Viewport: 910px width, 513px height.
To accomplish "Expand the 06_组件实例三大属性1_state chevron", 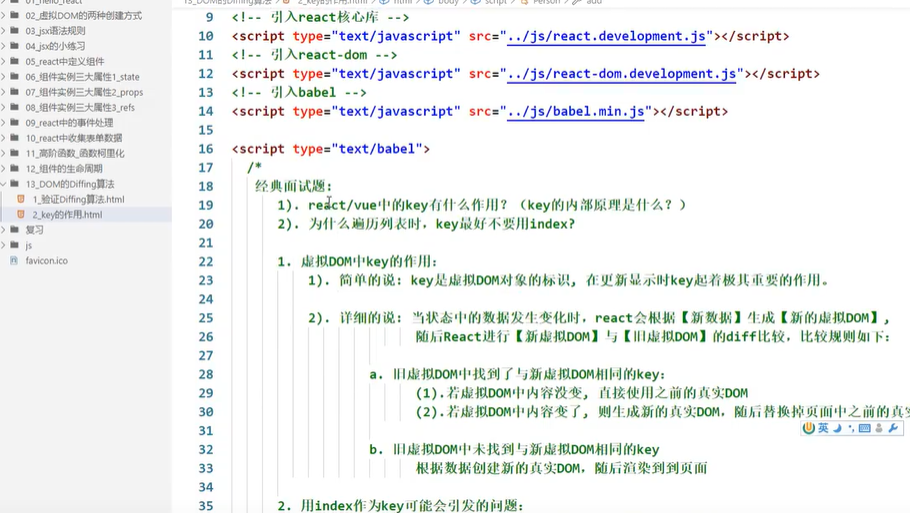I will tap(3, 77).
